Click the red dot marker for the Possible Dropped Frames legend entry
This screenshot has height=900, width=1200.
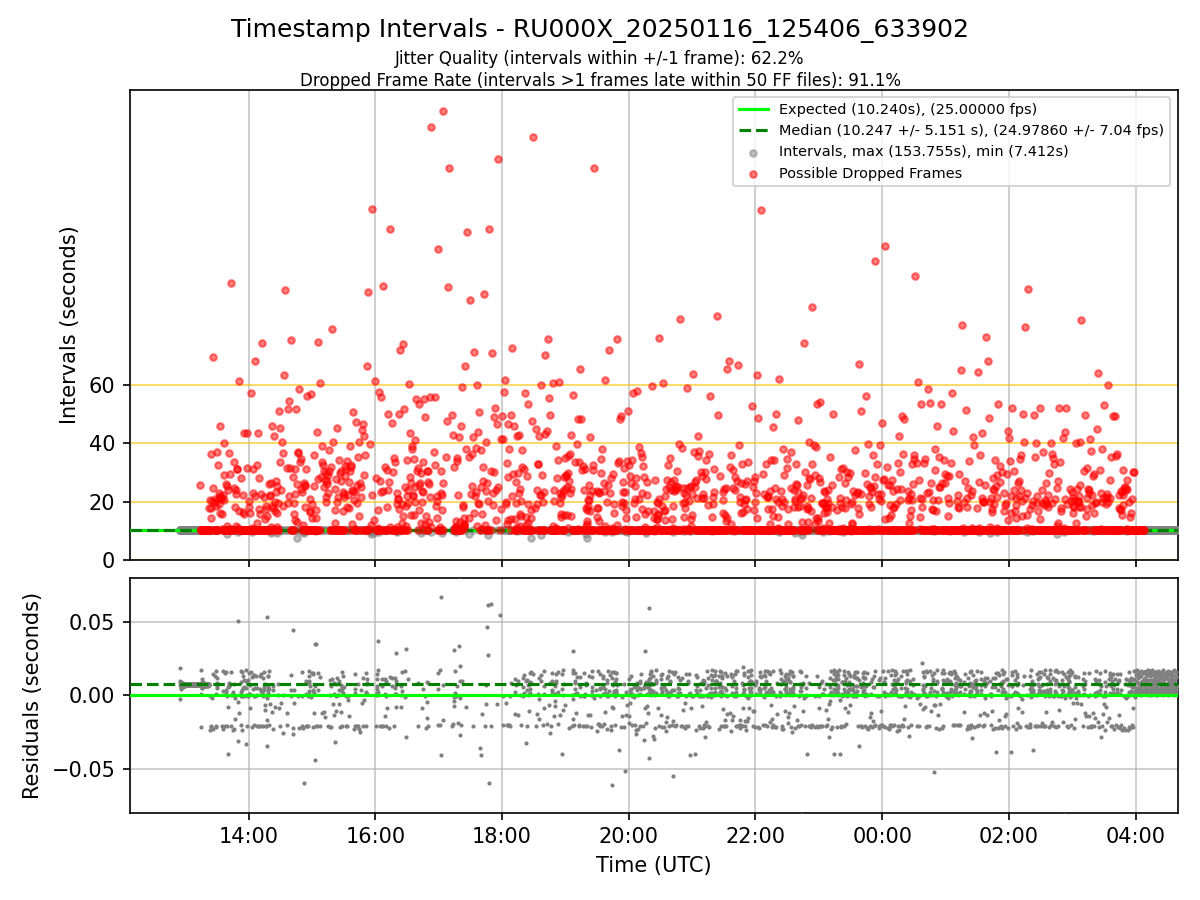click(754, 173)
